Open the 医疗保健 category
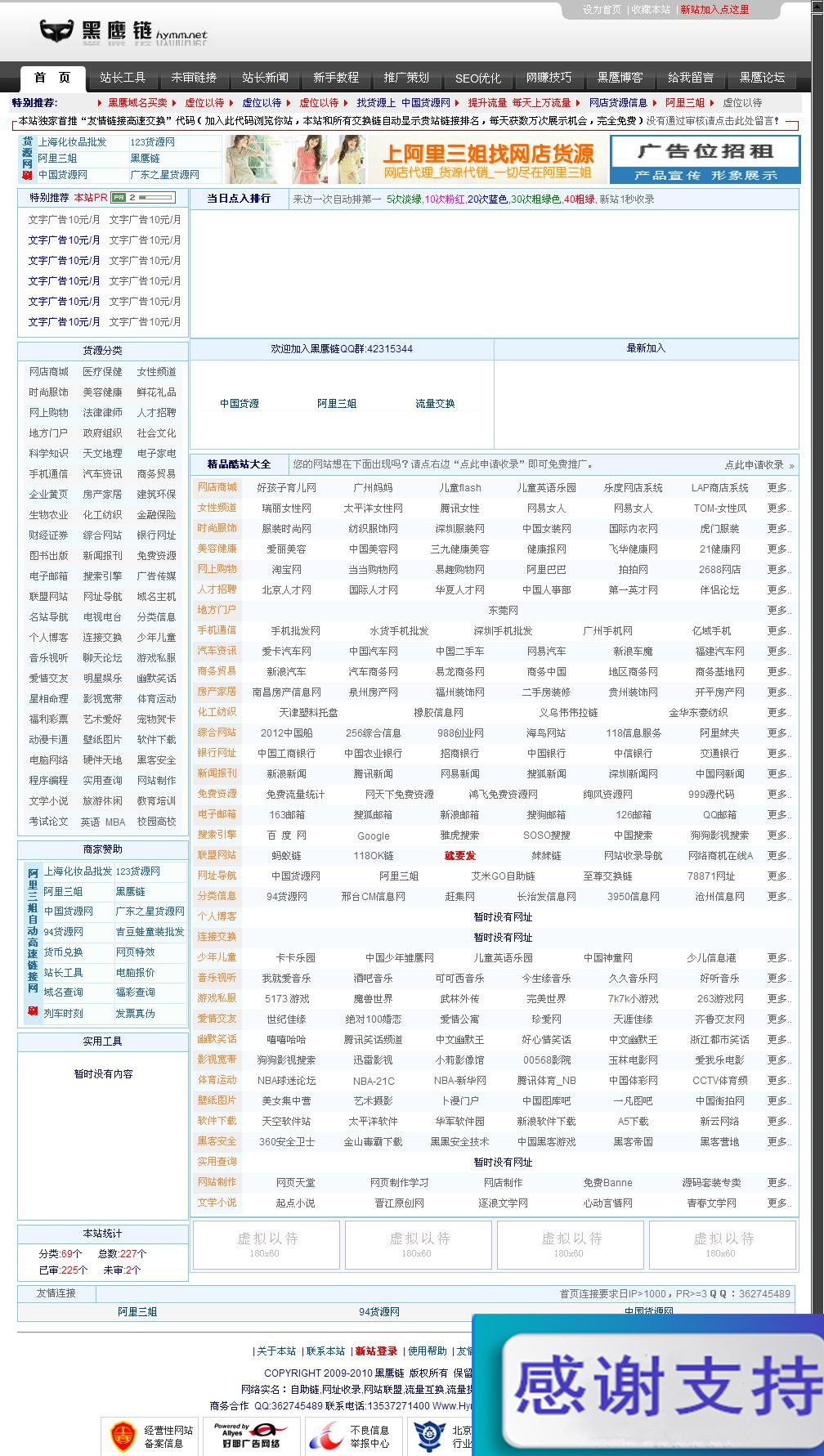824x1456 pixels. [x=102, y=372]
